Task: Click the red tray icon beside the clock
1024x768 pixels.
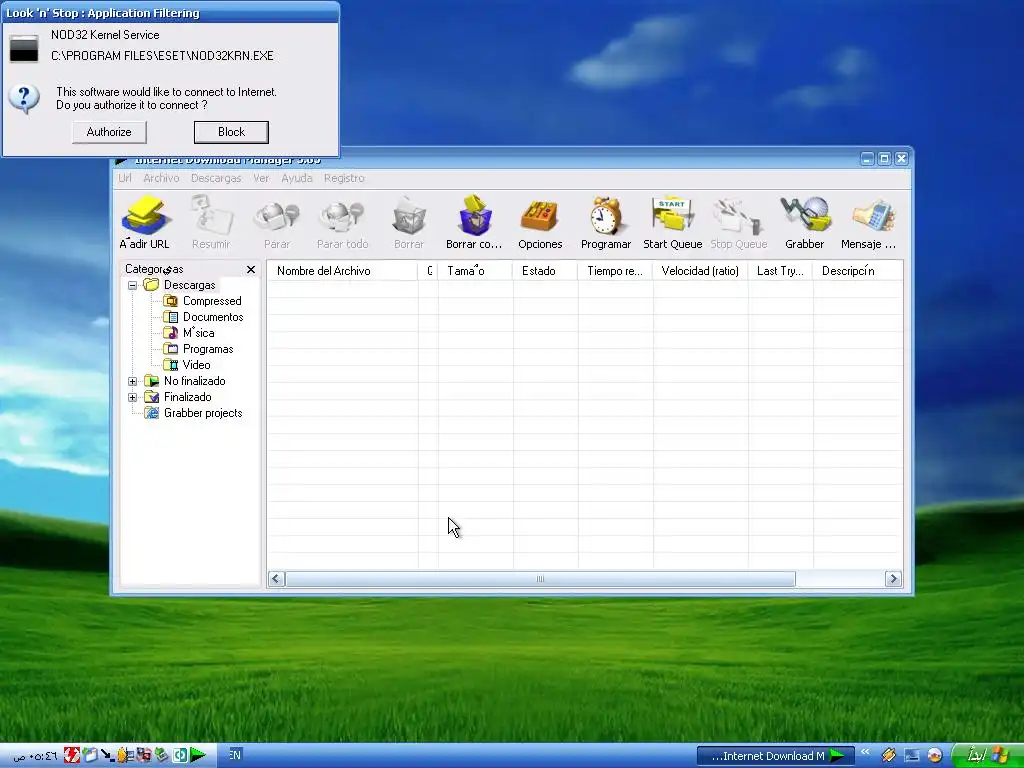Action: click(72, 756)
